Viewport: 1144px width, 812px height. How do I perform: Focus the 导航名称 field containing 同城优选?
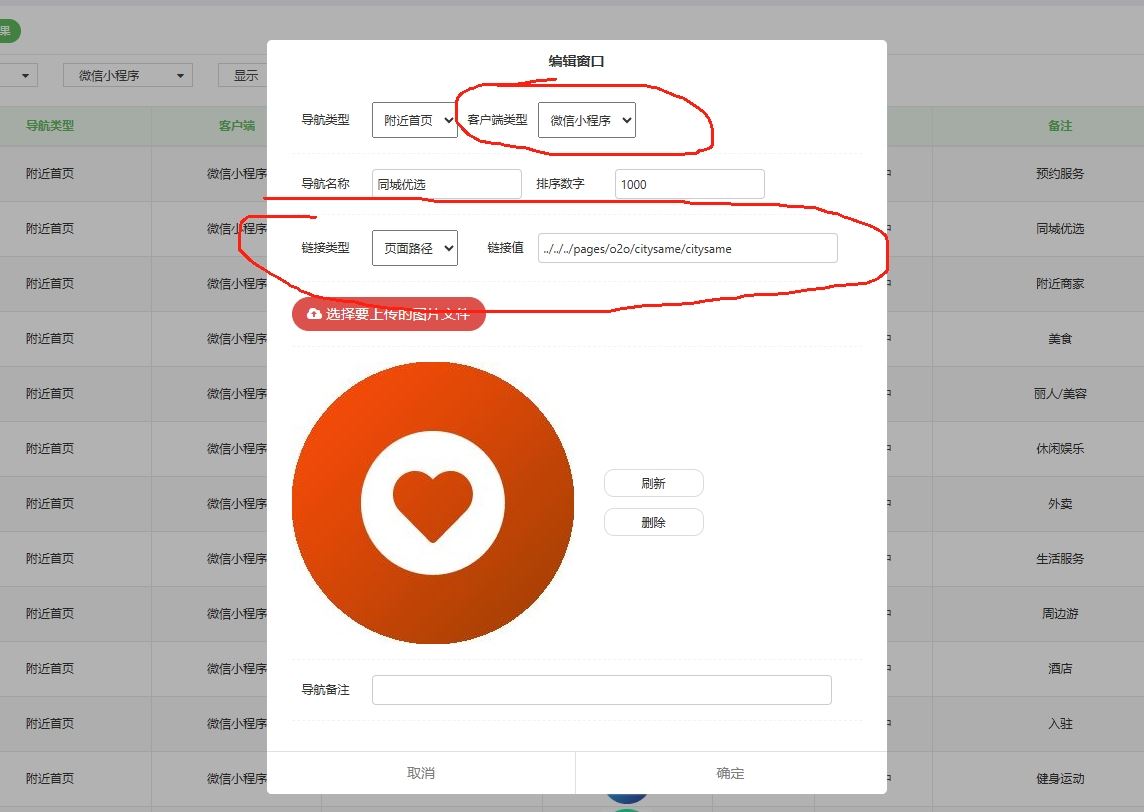pos(446,184)
